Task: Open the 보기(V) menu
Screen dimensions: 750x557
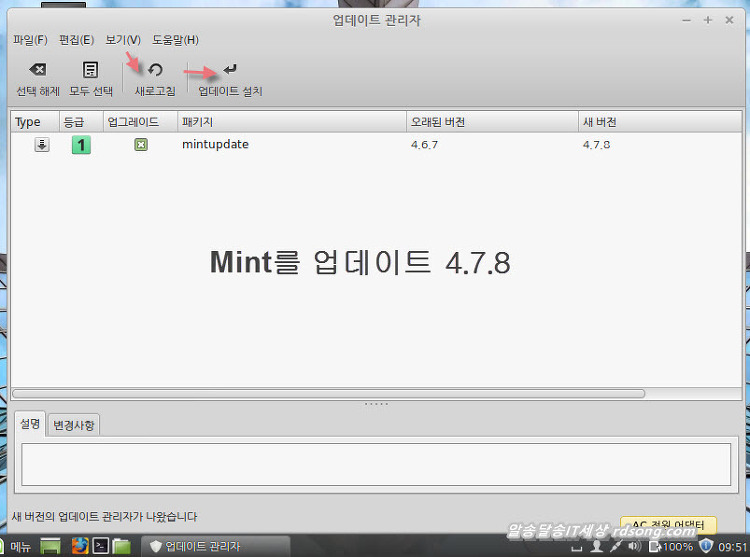Action: (123, 40)
